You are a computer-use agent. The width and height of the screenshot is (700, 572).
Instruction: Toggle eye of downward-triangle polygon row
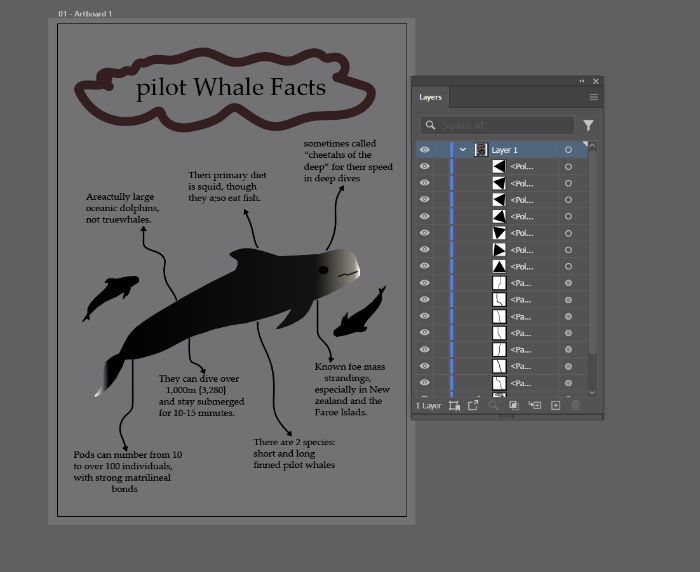click(x=425, y=233)
